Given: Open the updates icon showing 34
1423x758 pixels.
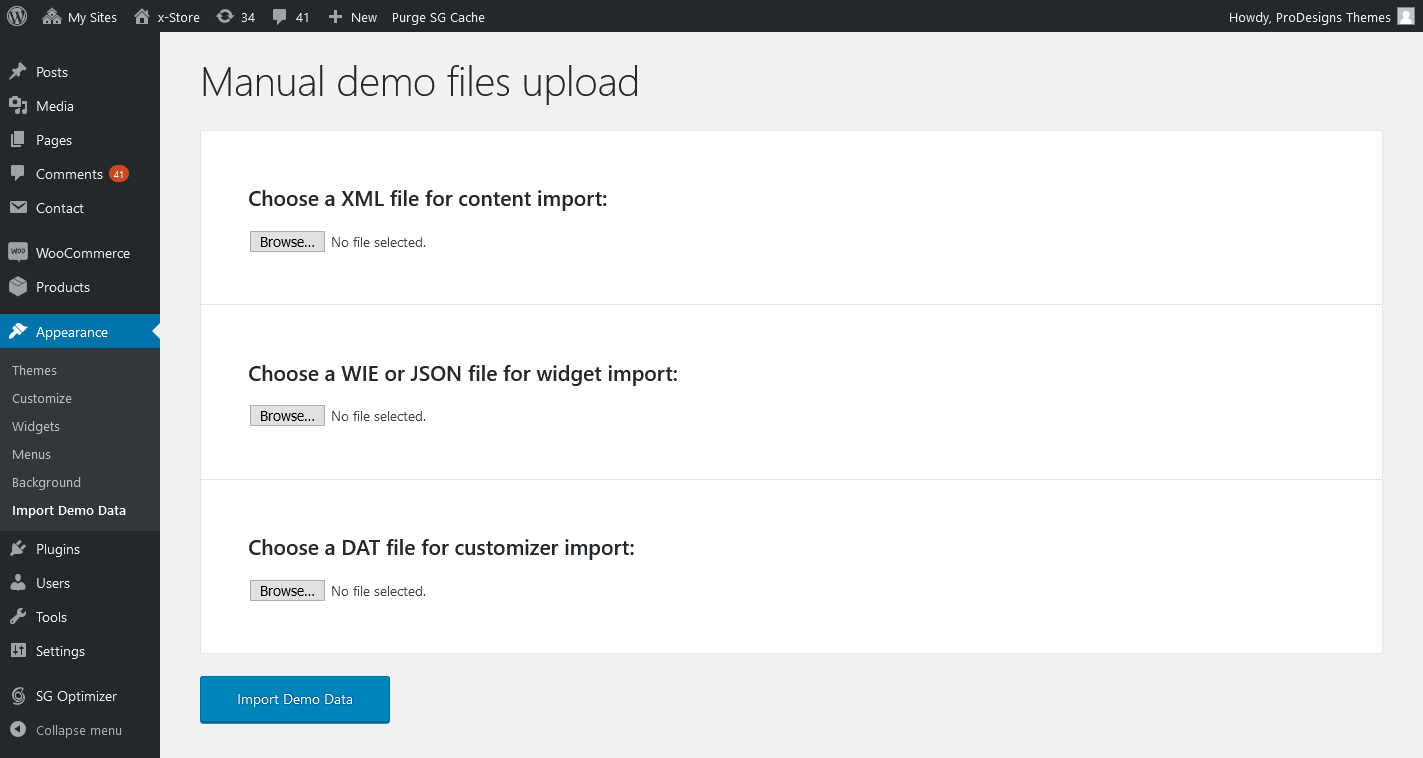Looking at the screenshot, I should 225,16.
